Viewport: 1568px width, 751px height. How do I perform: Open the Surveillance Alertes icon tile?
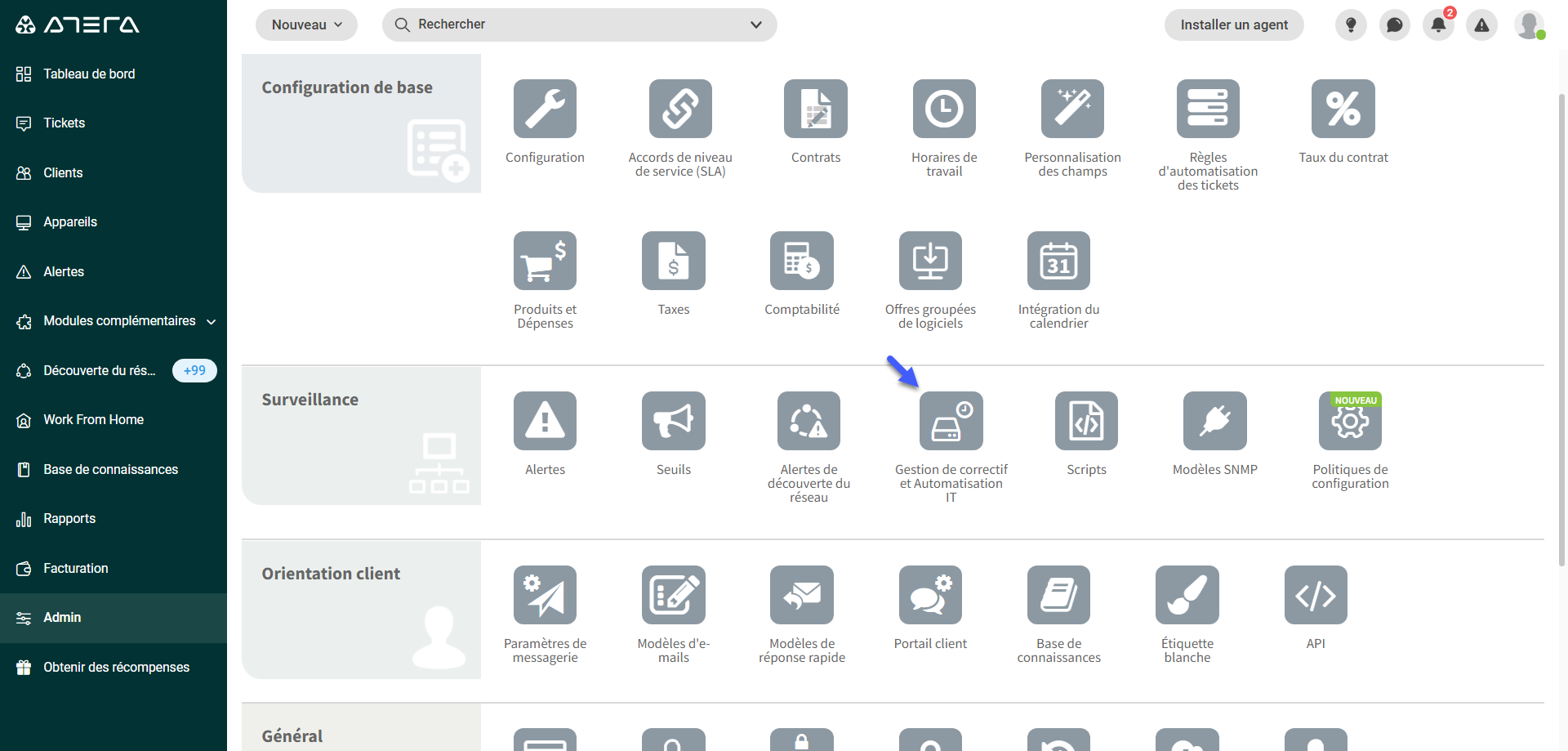(x=545, y=421)
